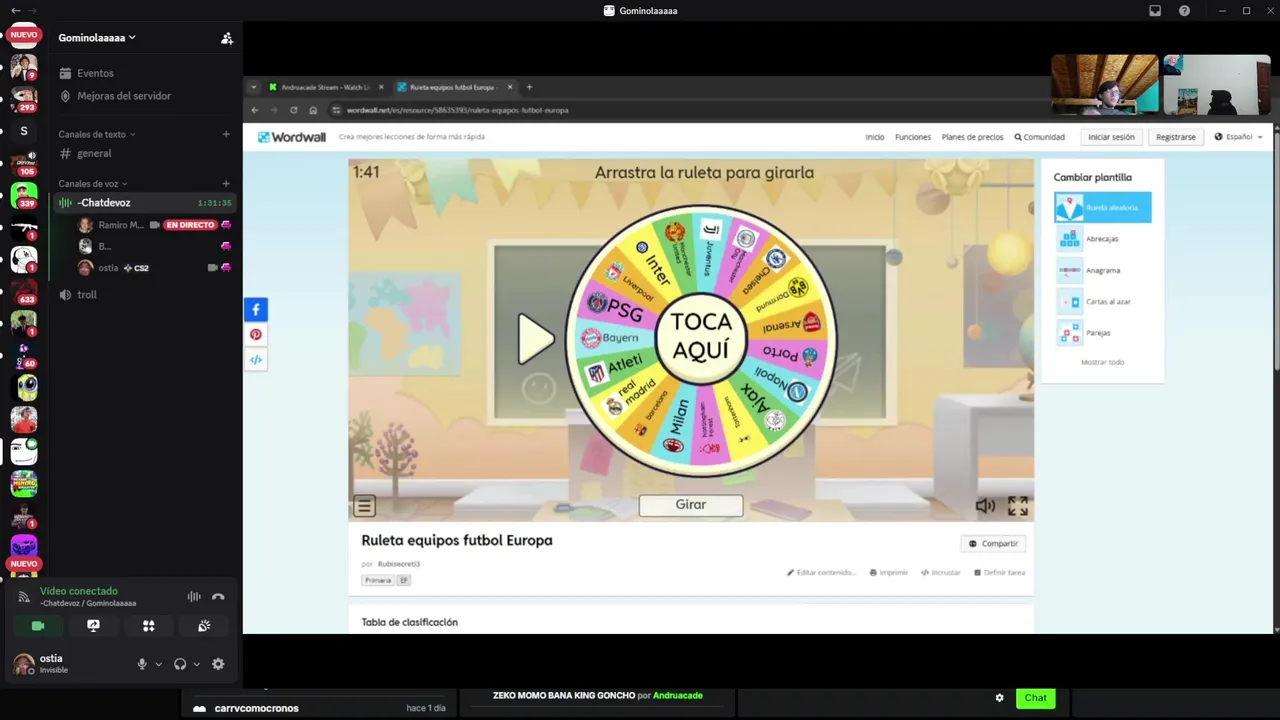Screen dimensions: 1280x720
Task: Open Discord user settings gear
Action: point(218,664)
